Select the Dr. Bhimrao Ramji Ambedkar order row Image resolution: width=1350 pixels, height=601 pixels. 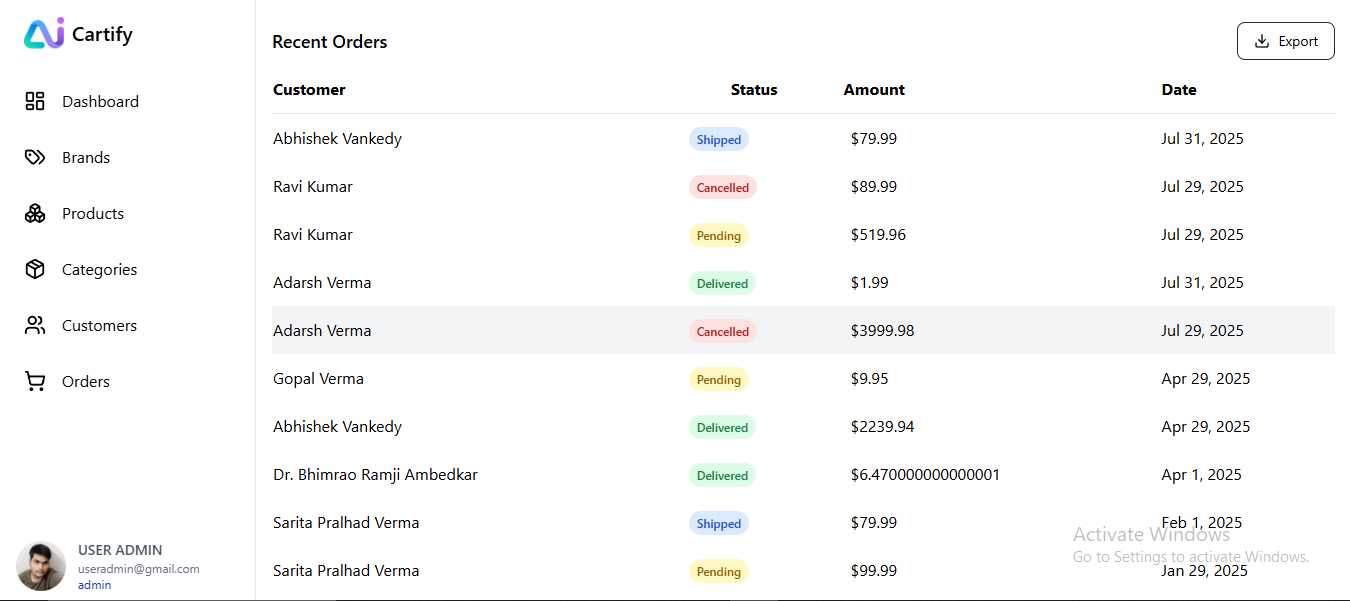[x=375, y=475]
